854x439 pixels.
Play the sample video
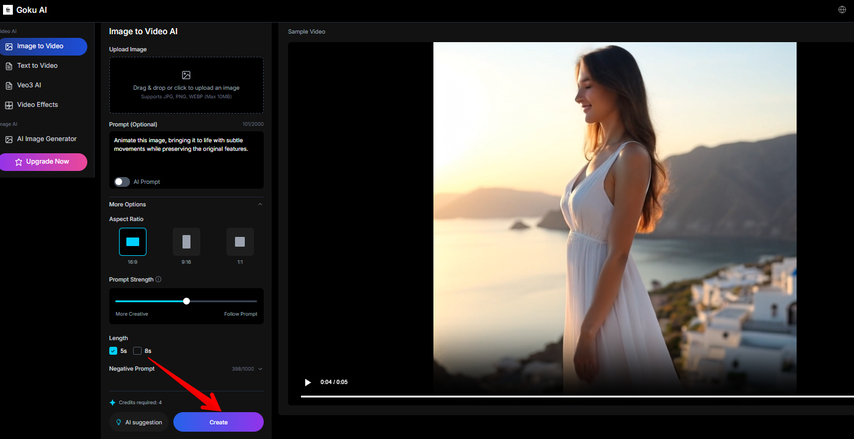308,382
